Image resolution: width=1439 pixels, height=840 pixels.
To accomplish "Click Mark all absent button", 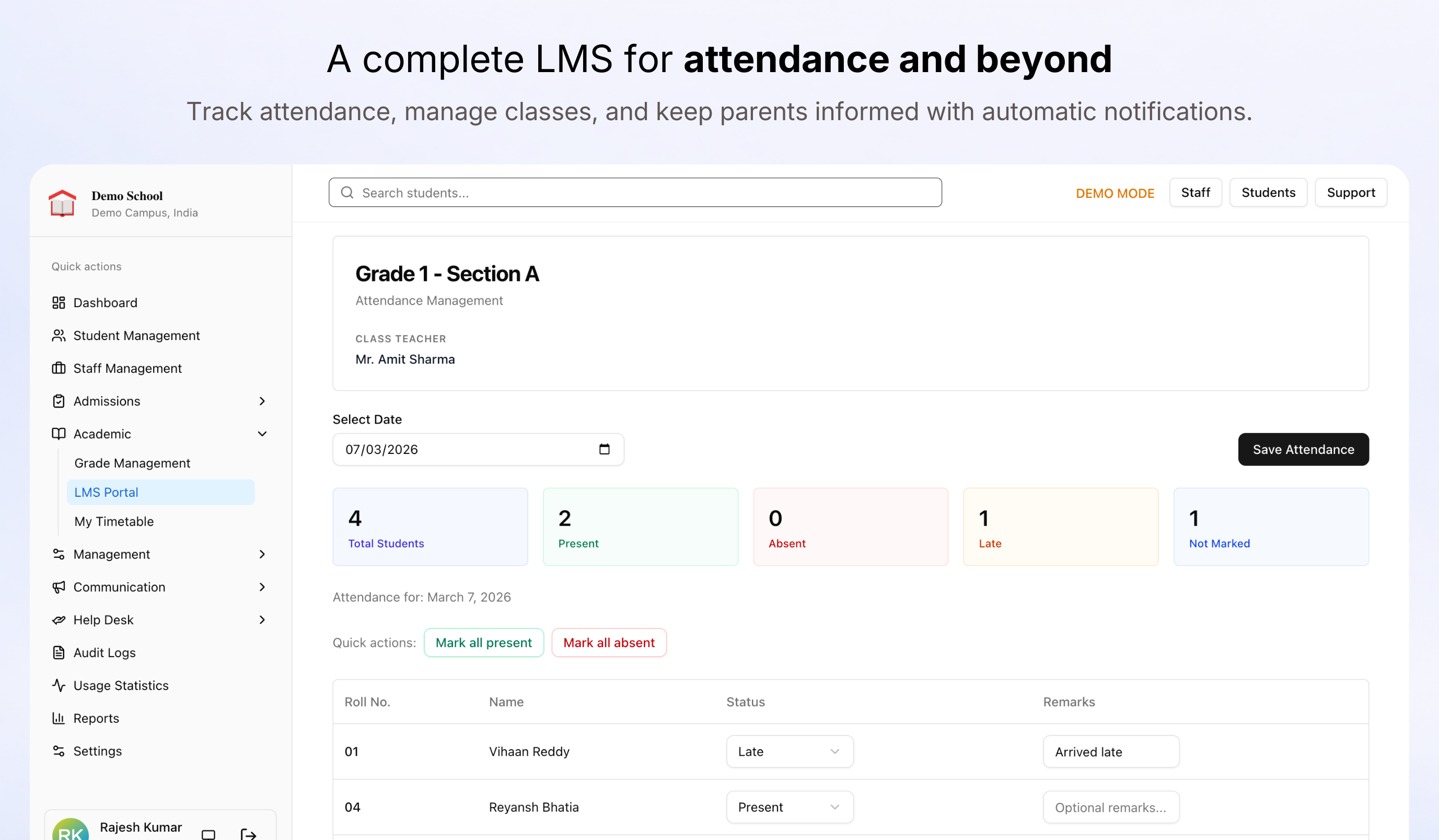I will [x=609, y=643].
